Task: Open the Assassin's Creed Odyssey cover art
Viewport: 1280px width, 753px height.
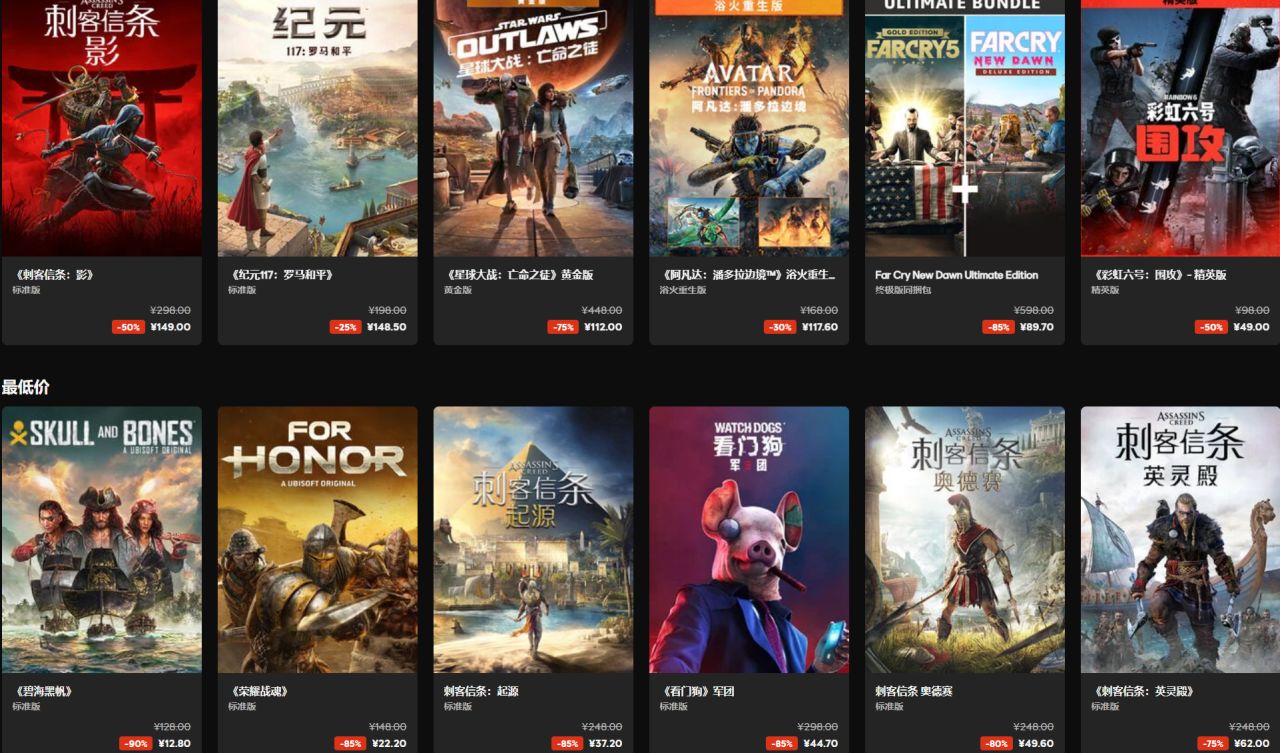Action: (x=965, y=539)
